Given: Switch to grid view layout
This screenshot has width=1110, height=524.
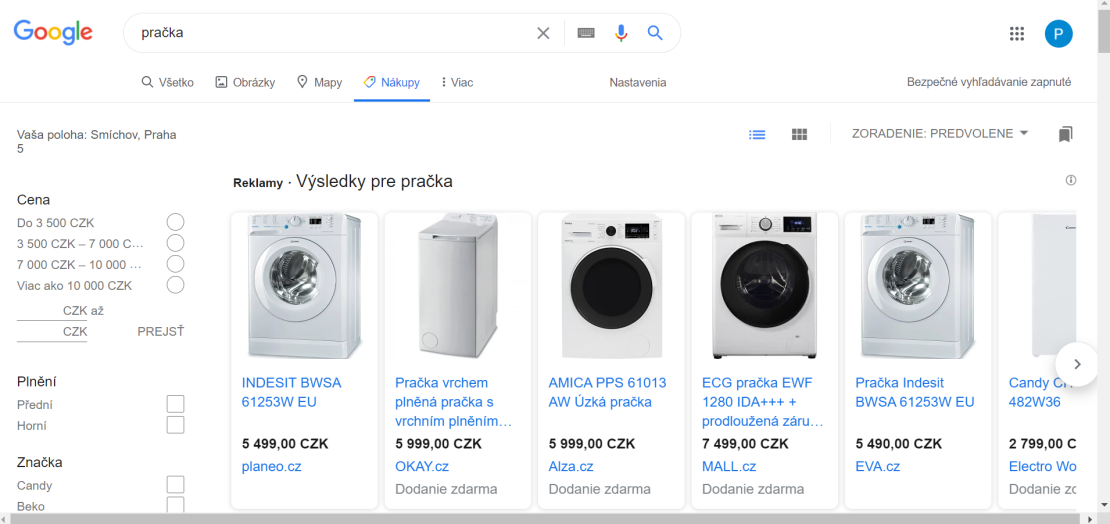Looking at the screenshot, I should 799,134.
